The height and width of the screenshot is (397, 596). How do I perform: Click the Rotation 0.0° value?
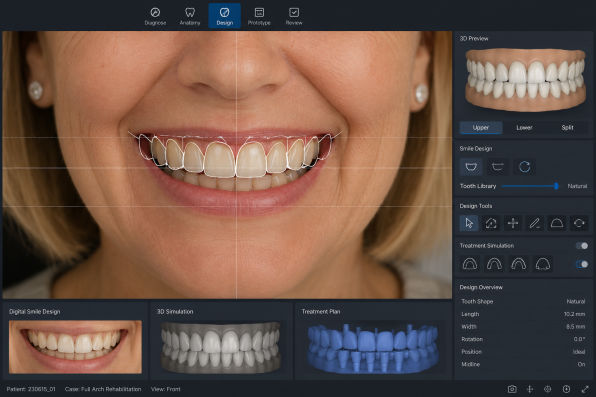tap(579, 339)
